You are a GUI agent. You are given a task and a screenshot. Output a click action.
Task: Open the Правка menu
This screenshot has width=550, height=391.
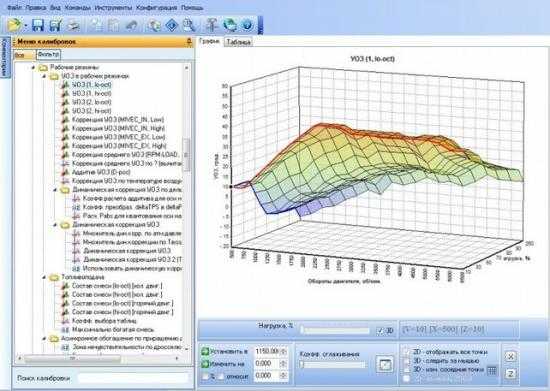[36, 7]
